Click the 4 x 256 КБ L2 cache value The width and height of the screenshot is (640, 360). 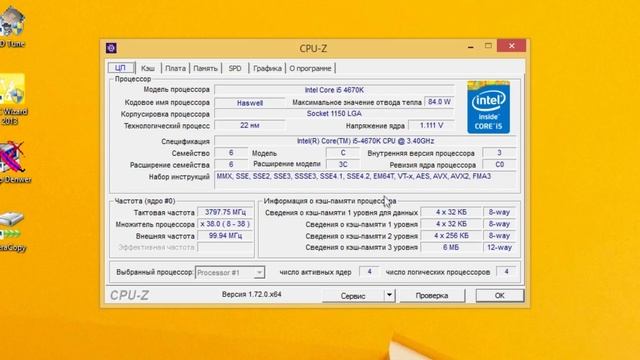click(451, 236)
